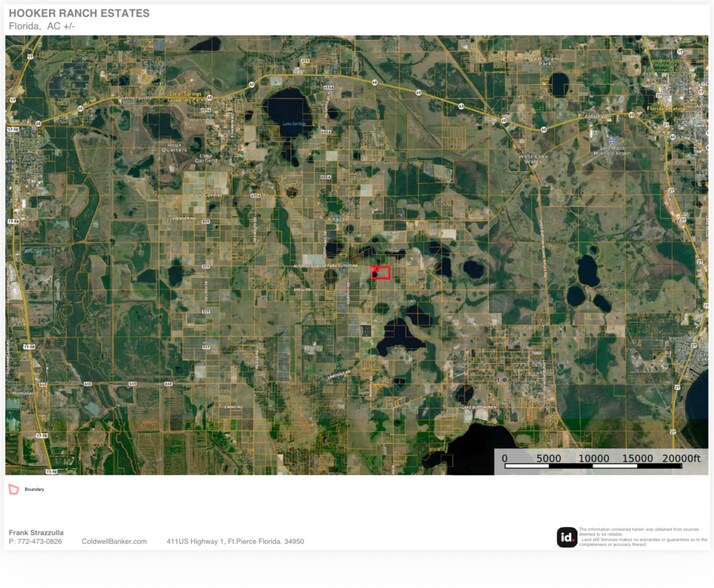
Task: Click the "15000" scale bar label
Action: coord(637,458)
